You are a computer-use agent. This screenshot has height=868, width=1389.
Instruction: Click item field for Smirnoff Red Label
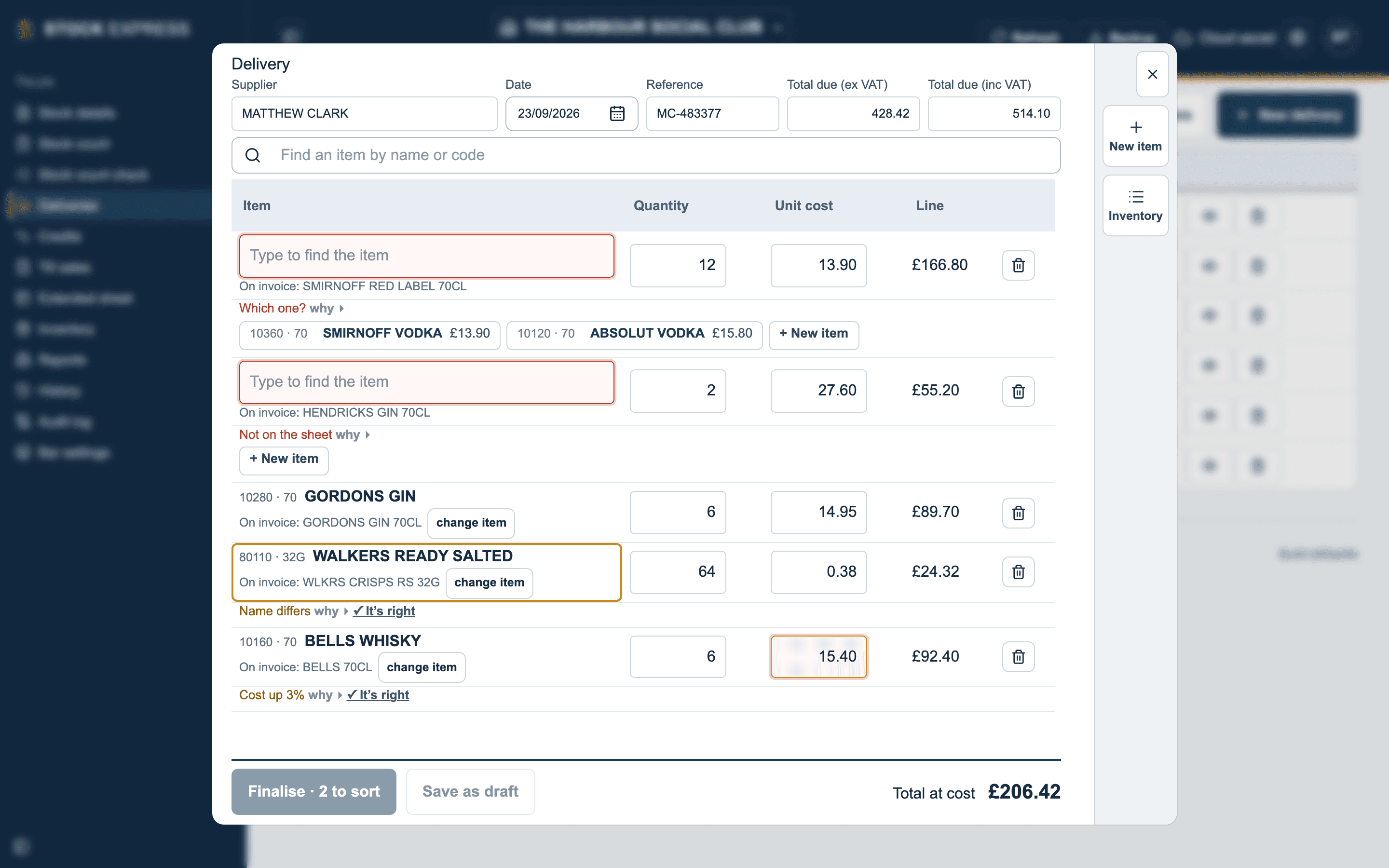click(x=426, y=256)
